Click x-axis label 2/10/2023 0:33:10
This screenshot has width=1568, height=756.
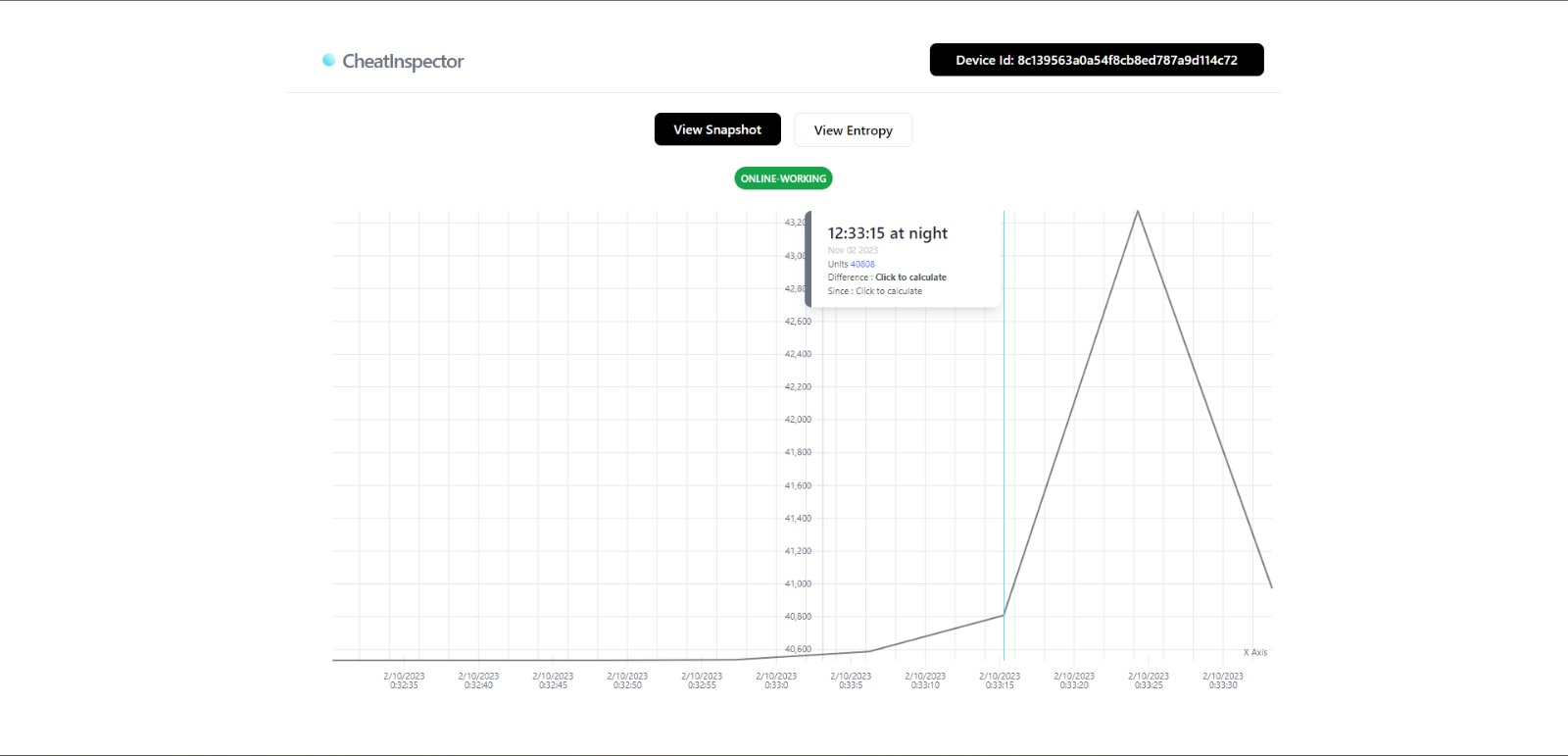925,680
